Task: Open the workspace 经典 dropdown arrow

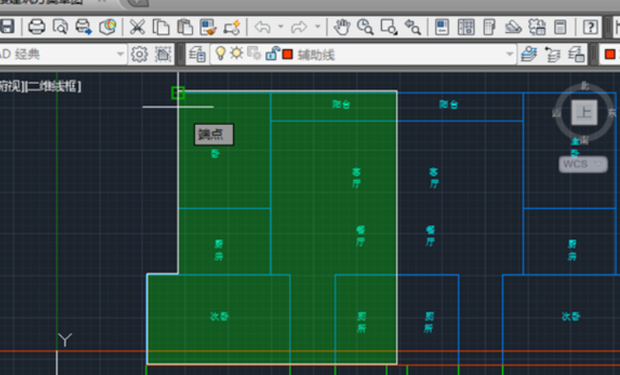Action: coord(120,54)
